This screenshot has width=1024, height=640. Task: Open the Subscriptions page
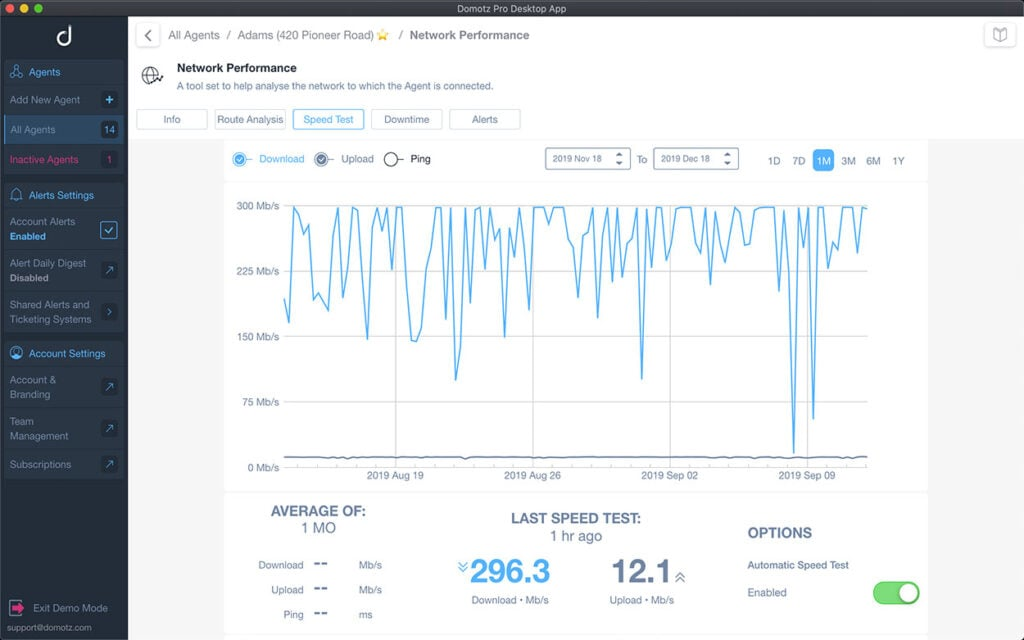click(110, 464)
